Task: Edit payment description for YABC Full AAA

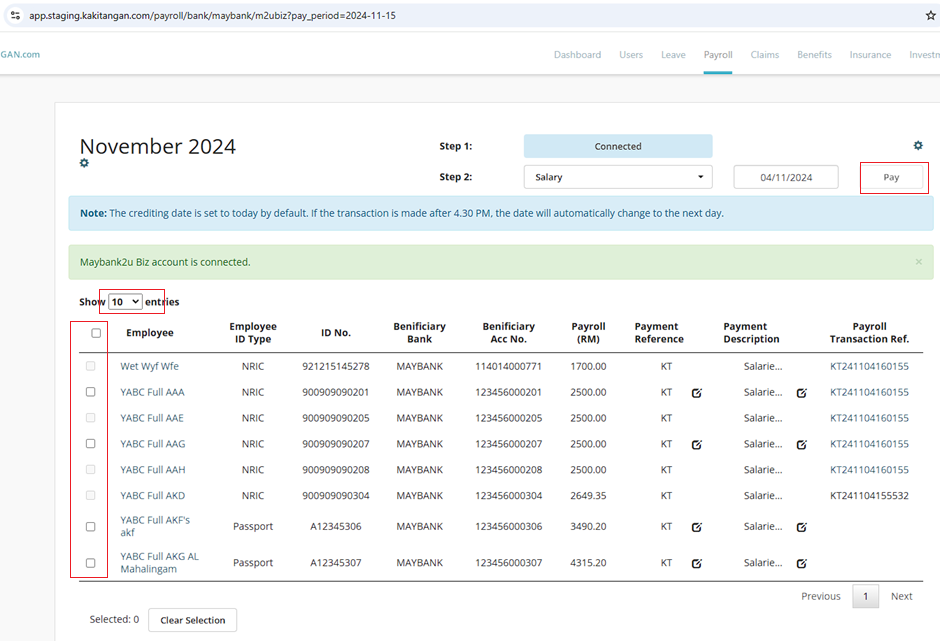Action: [x=801, y=393]
